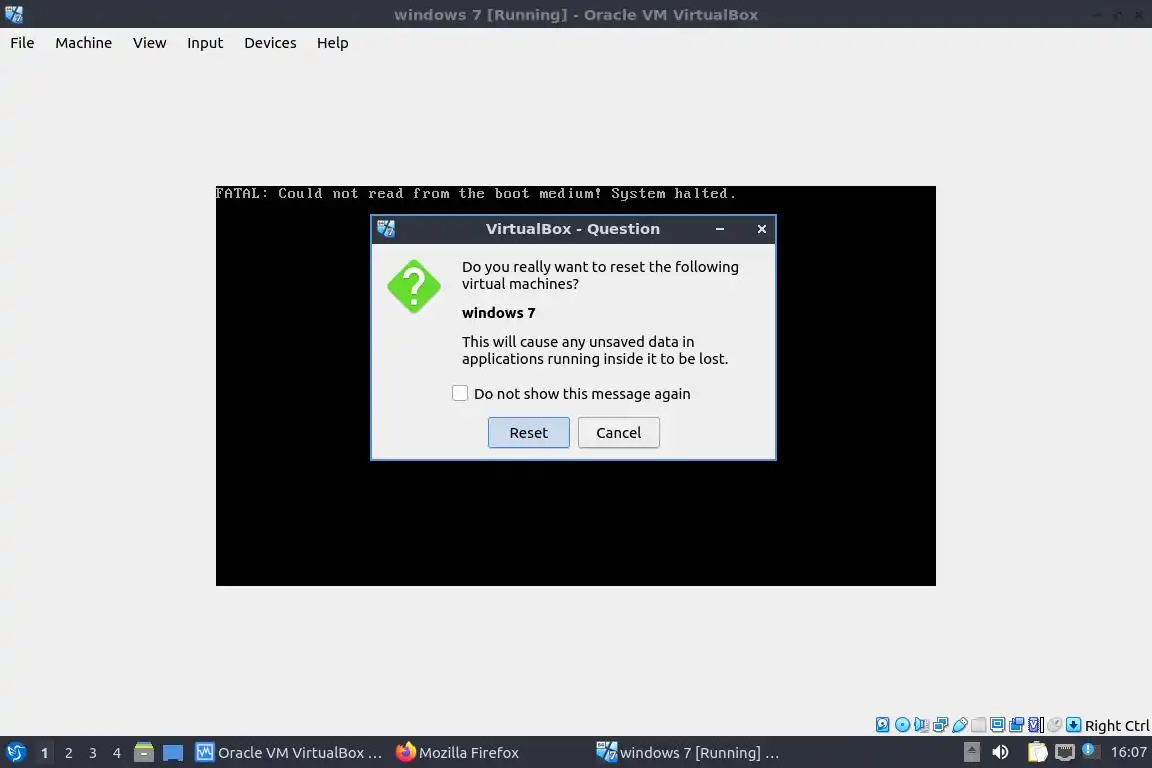Enable 'Do not show this message again'
Image resolution: width=1152 pixels, height=768 pixels.
[460, 393]
